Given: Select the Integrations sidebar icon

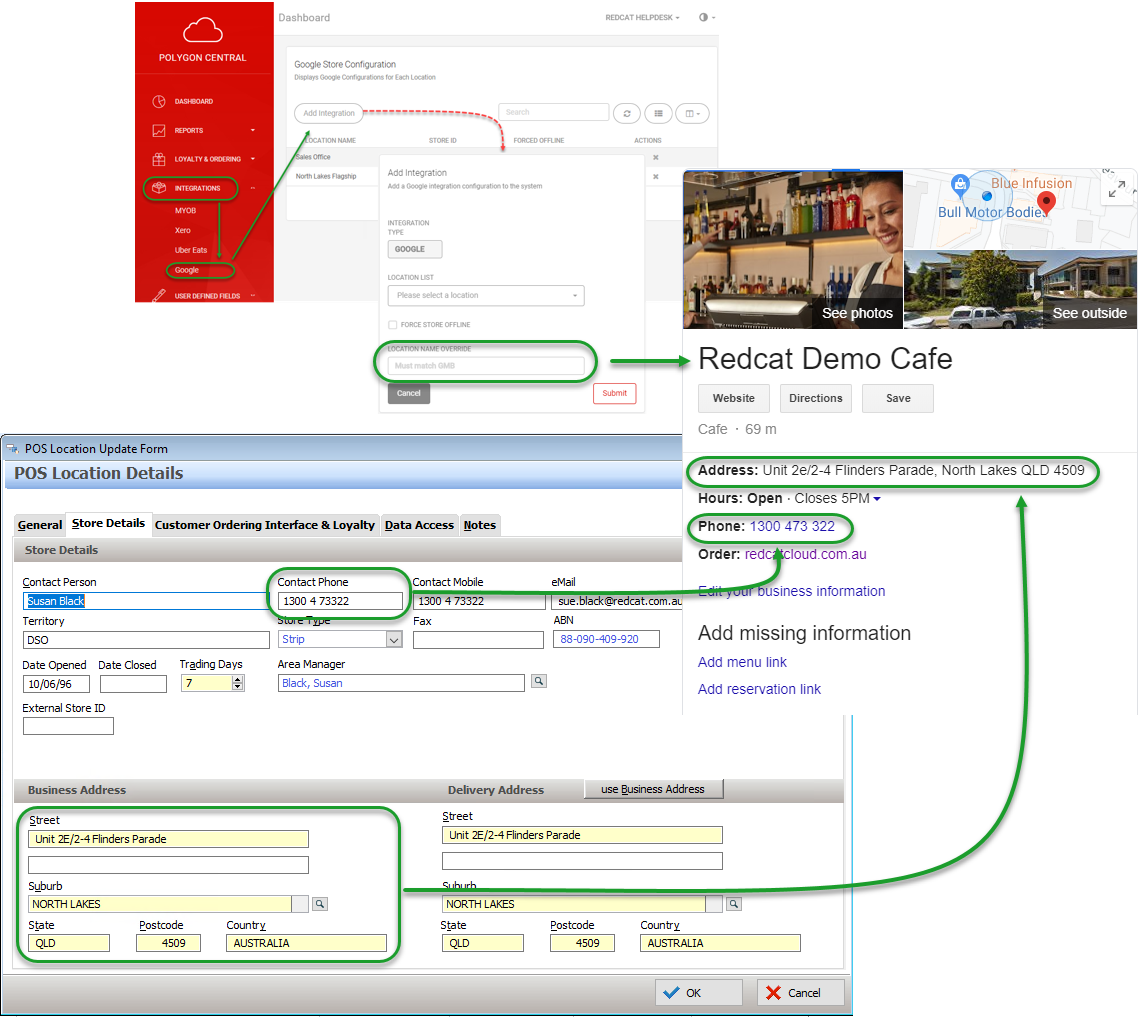Looking at the screenshot, I should click(x=159, y=187).
